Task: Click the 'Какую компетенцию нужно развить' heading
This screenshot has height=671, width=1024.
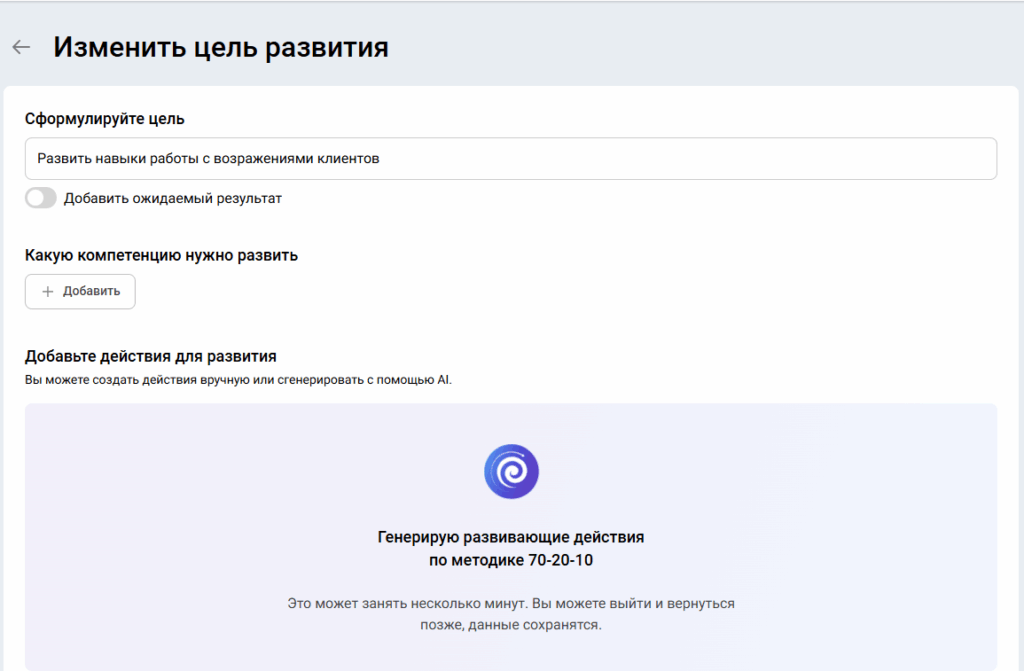Action: pyautogui.click(x=161, y=255)
